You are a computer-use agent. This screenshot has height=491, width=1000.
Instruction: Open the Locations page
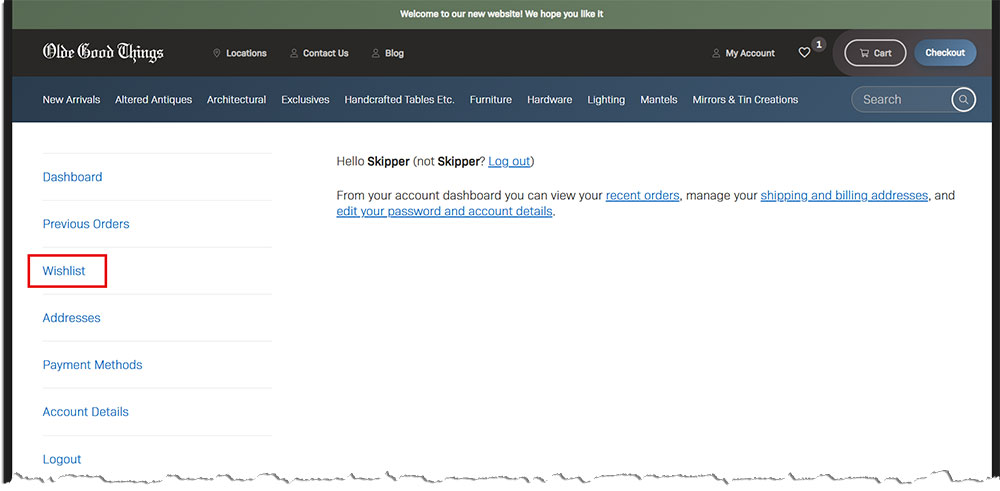240,53
